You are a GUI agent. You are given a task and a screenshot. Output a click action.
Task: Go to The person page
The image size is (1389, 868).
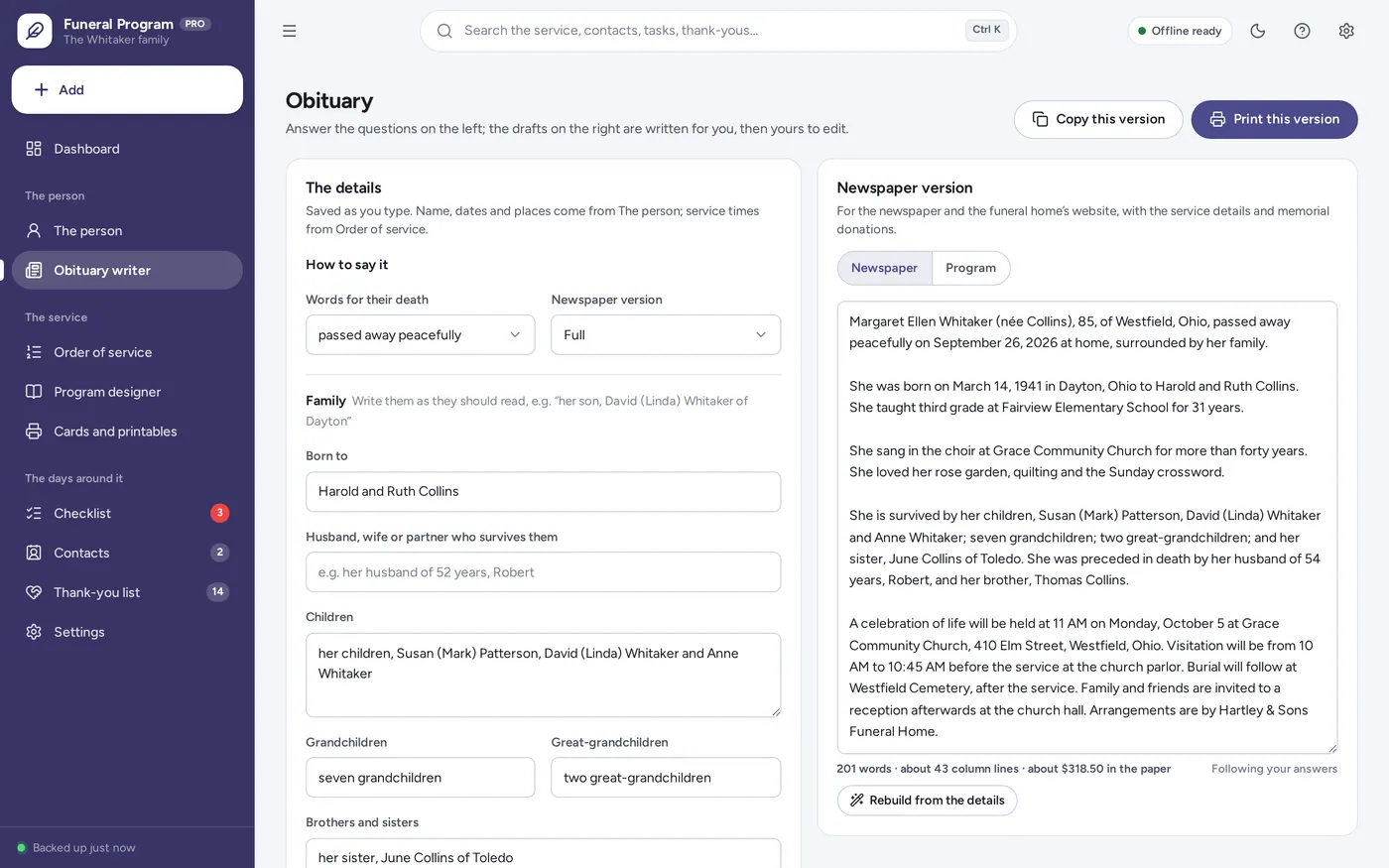pyautogui.click(x=127, y=231)
